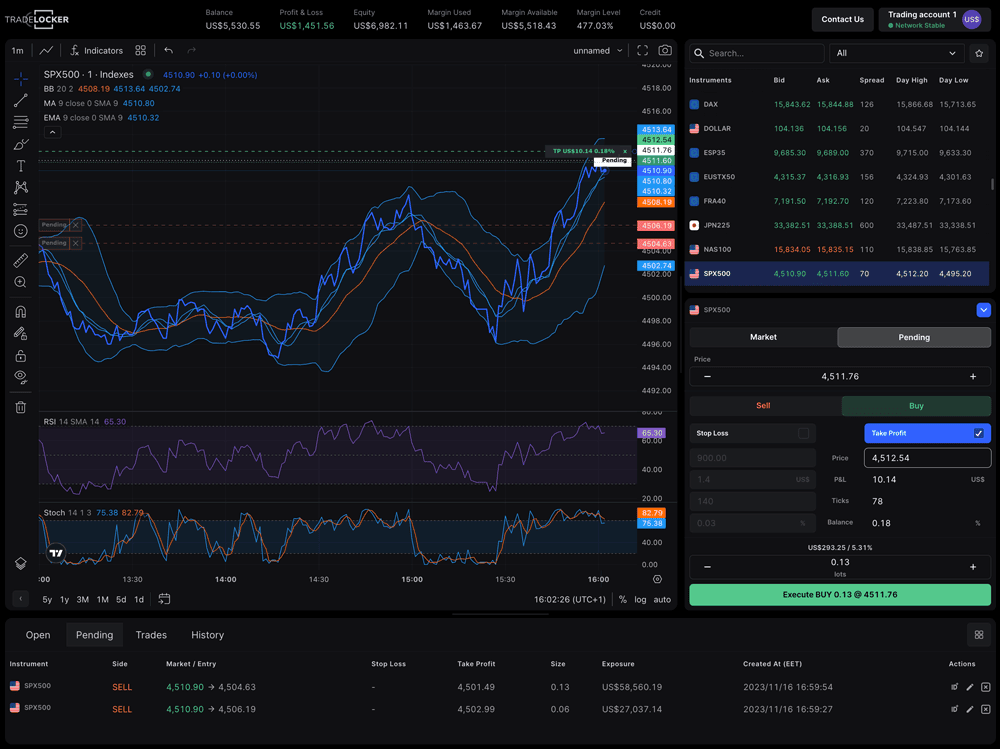Image resolution: width=1000 pixels, height=749 pixels.
Task: Select the Market order tab
Action: point(763,337)
